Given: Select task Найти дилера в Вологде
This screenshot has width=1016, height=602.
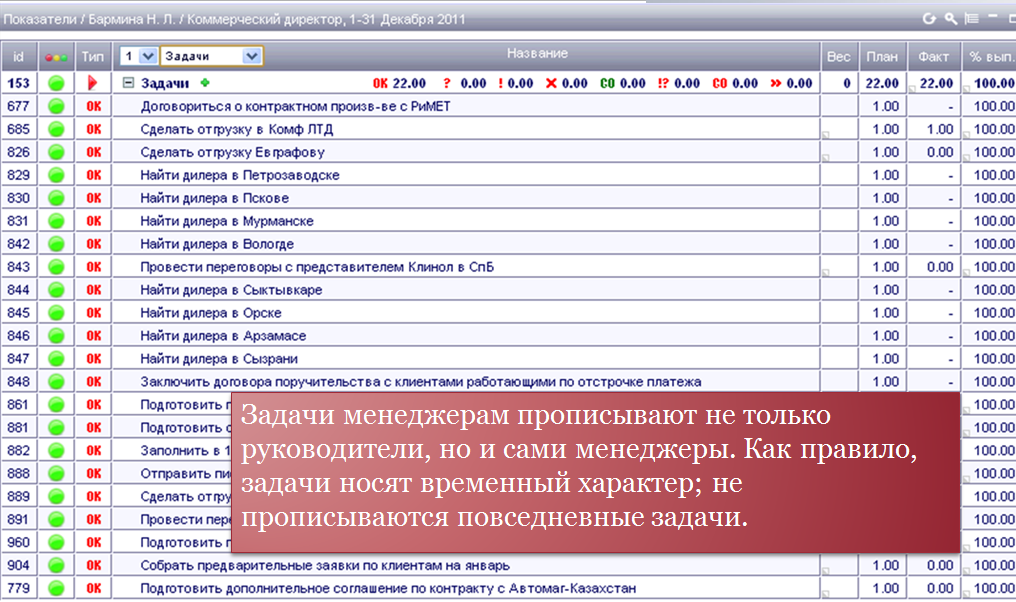Looking at the screenshot, I should [217, 244].
